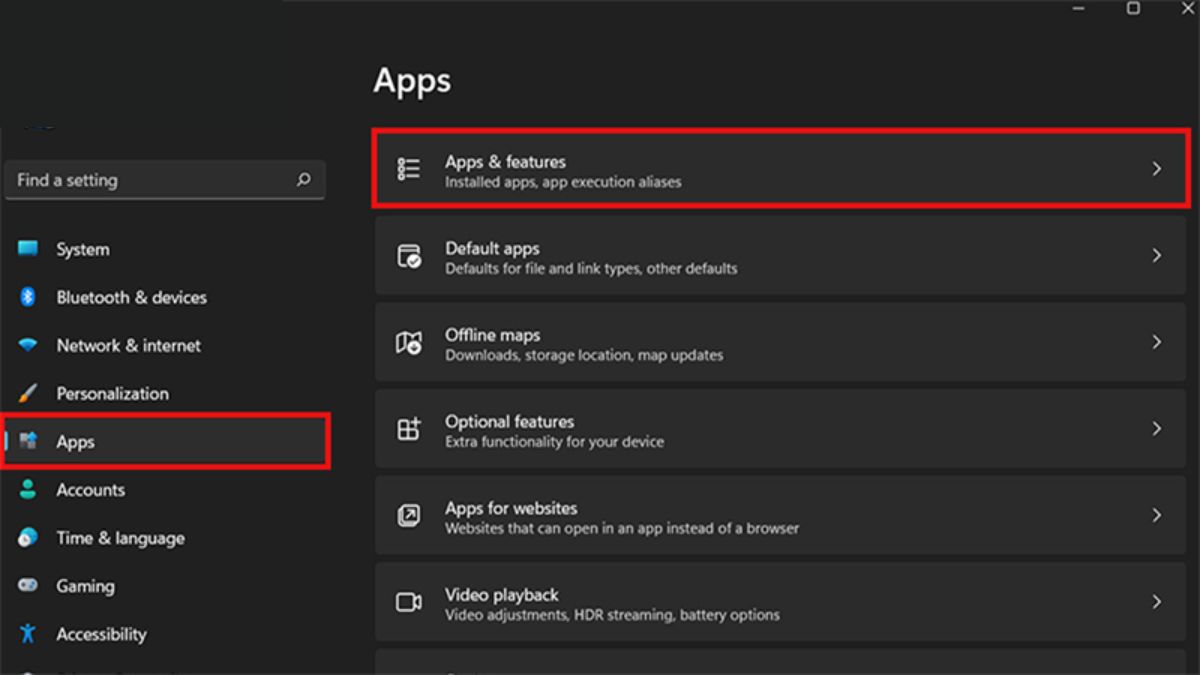Open the Apps & features title
1200x675 pixels.
505,162
